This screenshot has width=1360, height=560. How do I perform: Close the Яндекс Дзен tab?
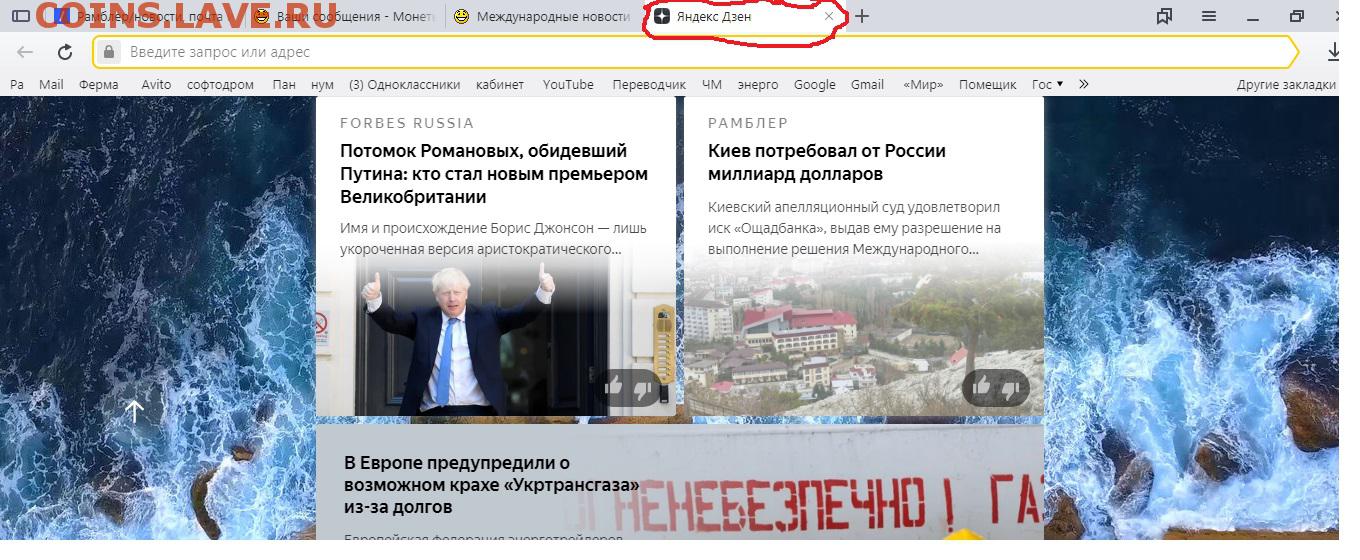pyautogui.click(x=828, y=17)
